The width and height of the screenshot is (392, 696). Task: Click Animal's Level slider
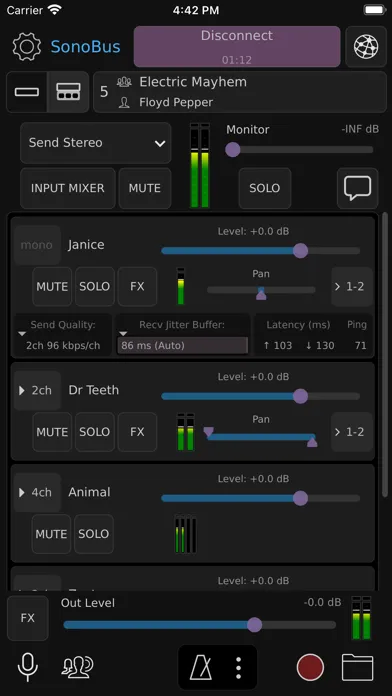(x=261, y=498)
